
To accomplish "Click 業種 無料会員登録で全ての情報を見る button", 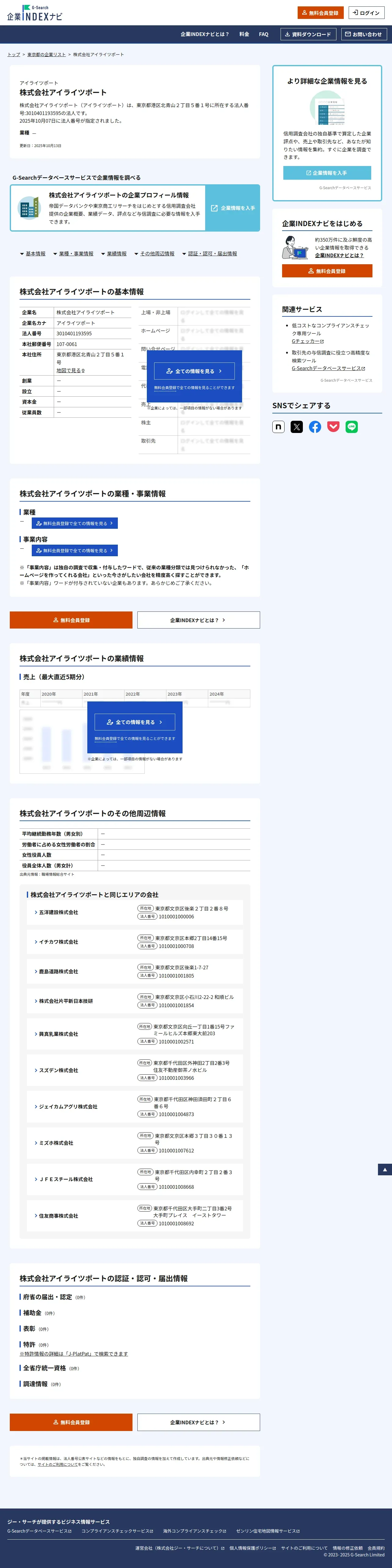I will click(x=75, y=524).
